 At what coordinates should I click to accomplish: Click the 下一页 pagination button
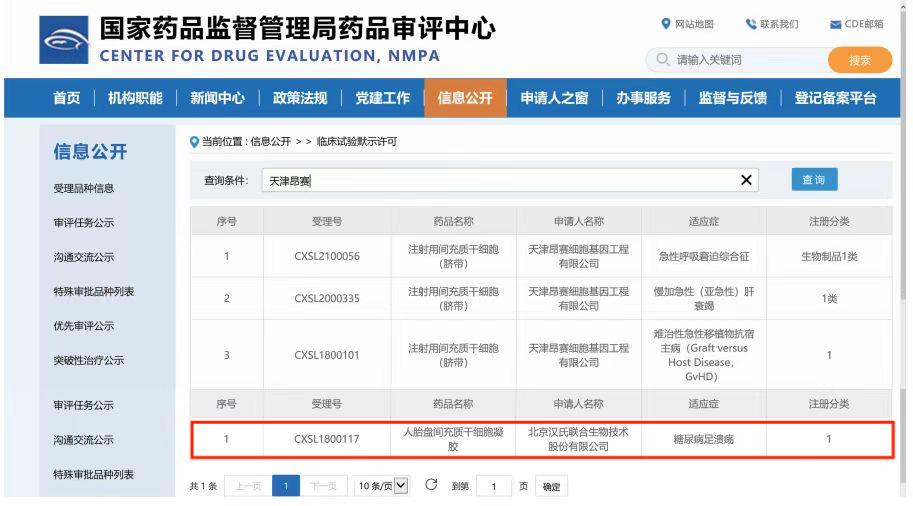324,486
